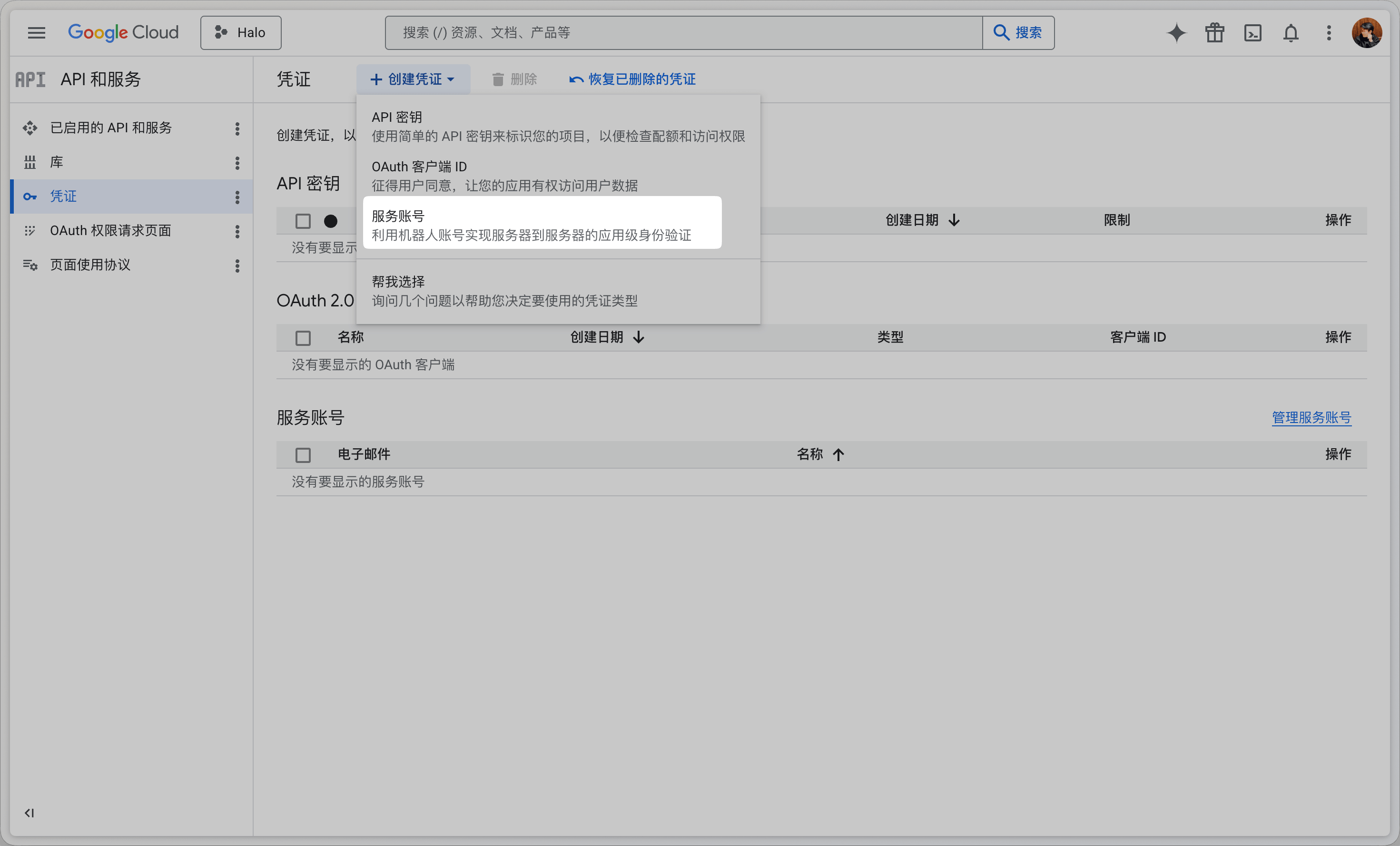Click the 页面使用协议 settings-list icon
Screen dimensions: 1400x846
click(x=30, y=265)
